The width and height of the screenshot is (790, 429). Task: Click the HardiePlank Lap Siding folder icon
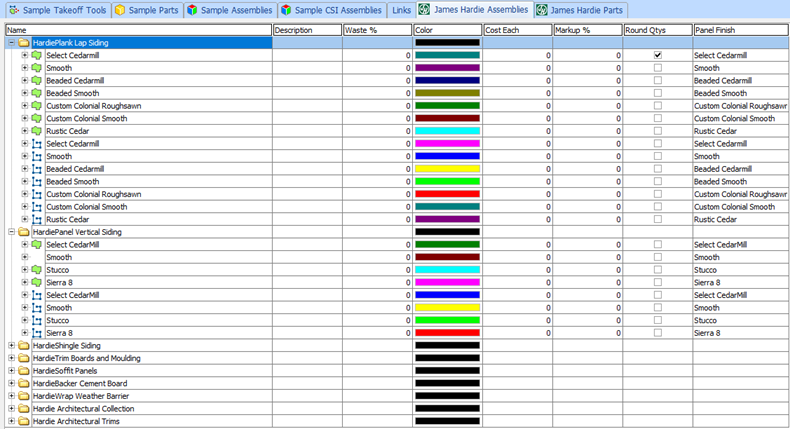tap(24, 43)
